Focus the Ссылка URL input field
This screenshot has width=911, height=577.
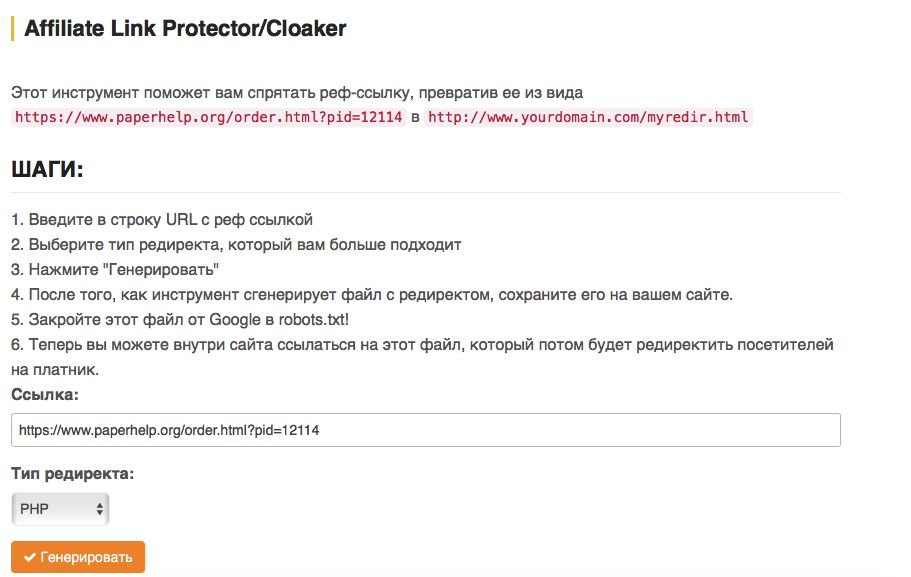426,430
